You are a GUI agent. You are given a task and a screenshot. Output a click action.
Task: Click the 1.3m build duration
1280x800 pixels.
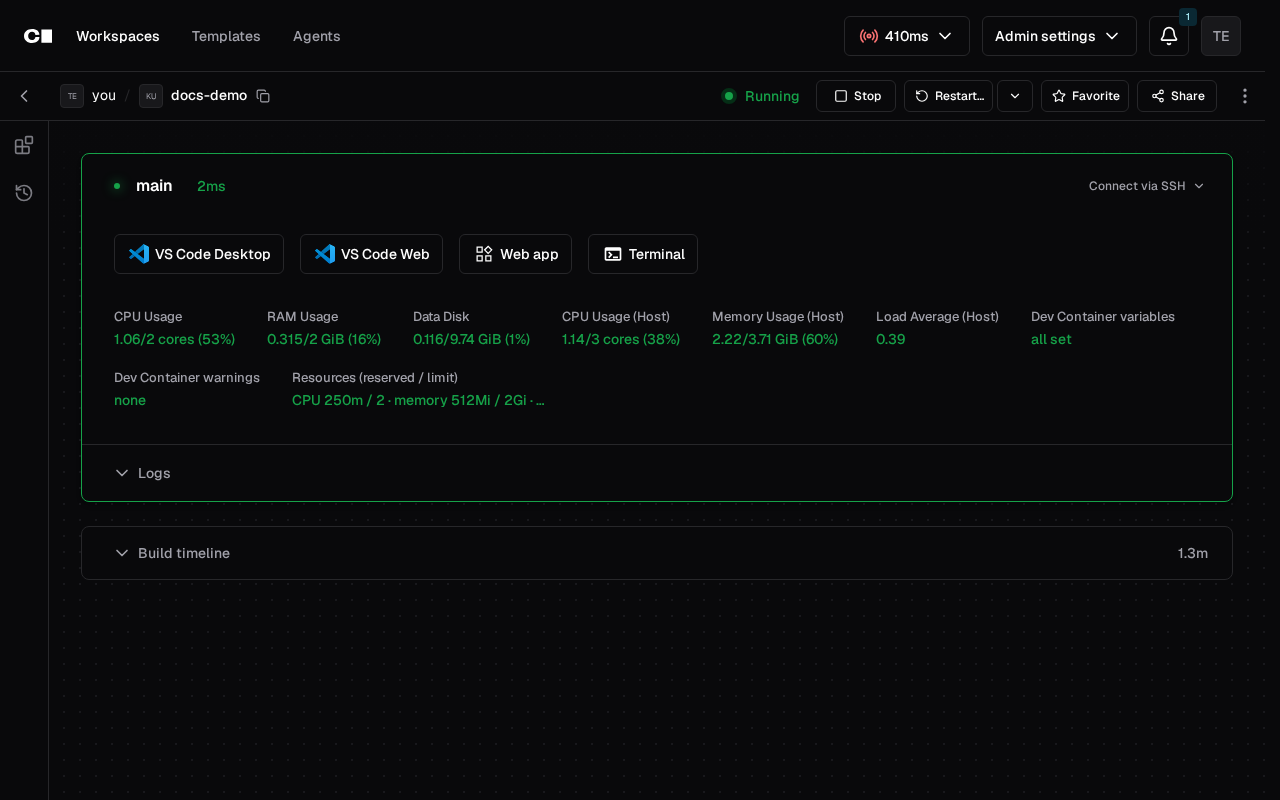click(1193, 553)
